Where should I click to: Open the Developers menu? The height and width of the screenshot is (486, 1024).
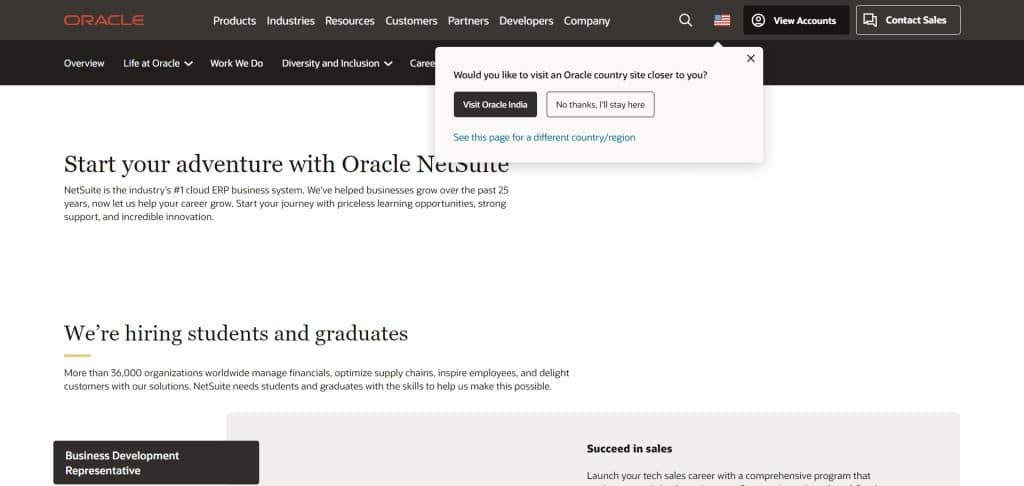point(526,21)
